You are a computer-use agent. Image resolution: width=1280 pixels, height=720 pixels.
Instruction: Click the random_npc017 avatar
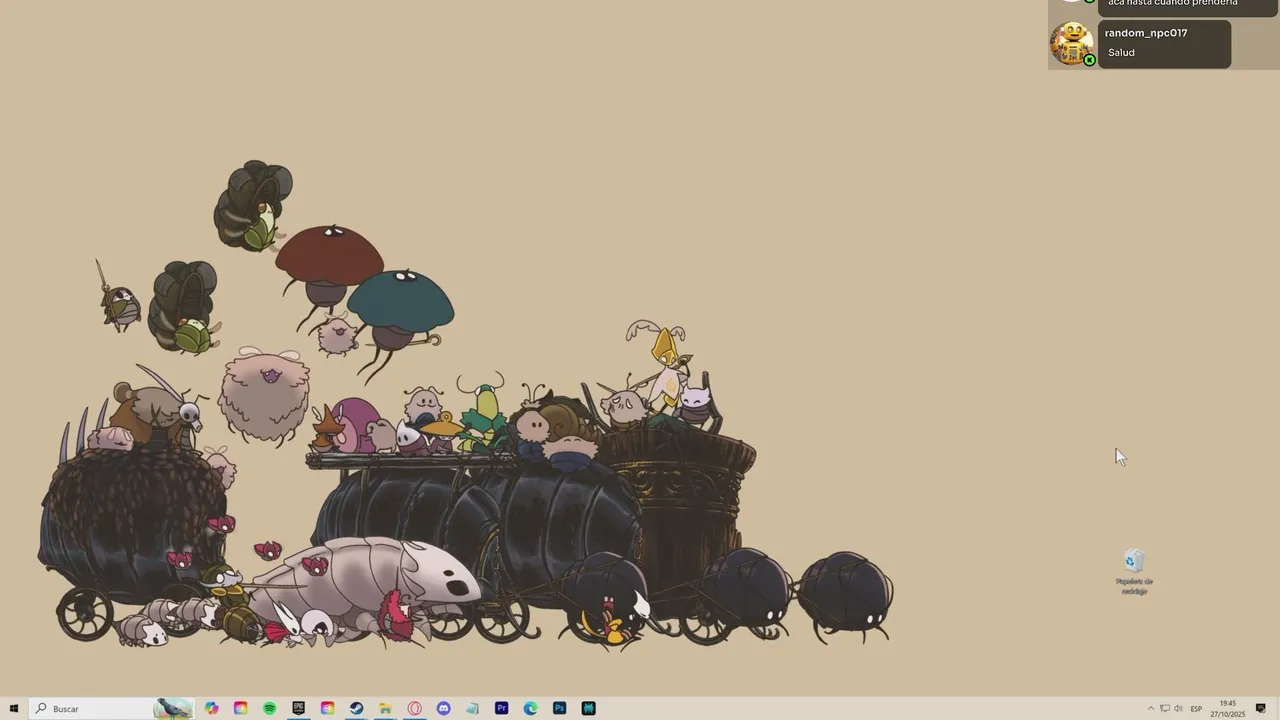[1072, 44]
